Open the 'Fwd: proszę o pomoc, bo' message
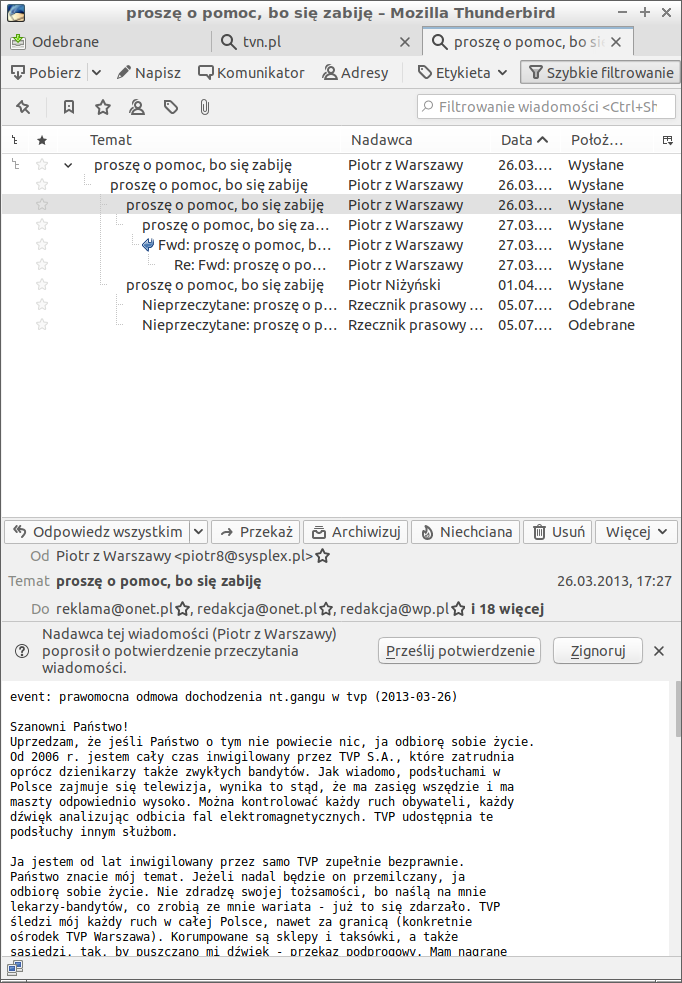The width and height of the screenshot is (682, 983). click(244, 245)
